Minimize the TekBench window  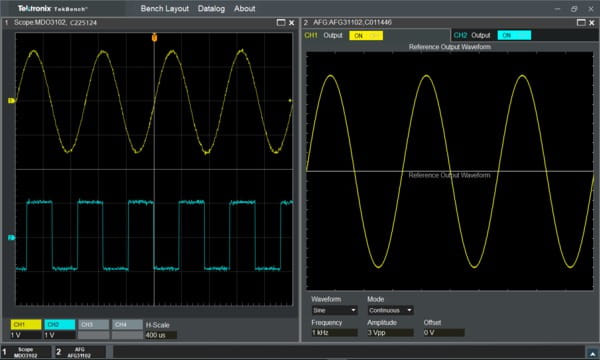click(x=557, y=8)
